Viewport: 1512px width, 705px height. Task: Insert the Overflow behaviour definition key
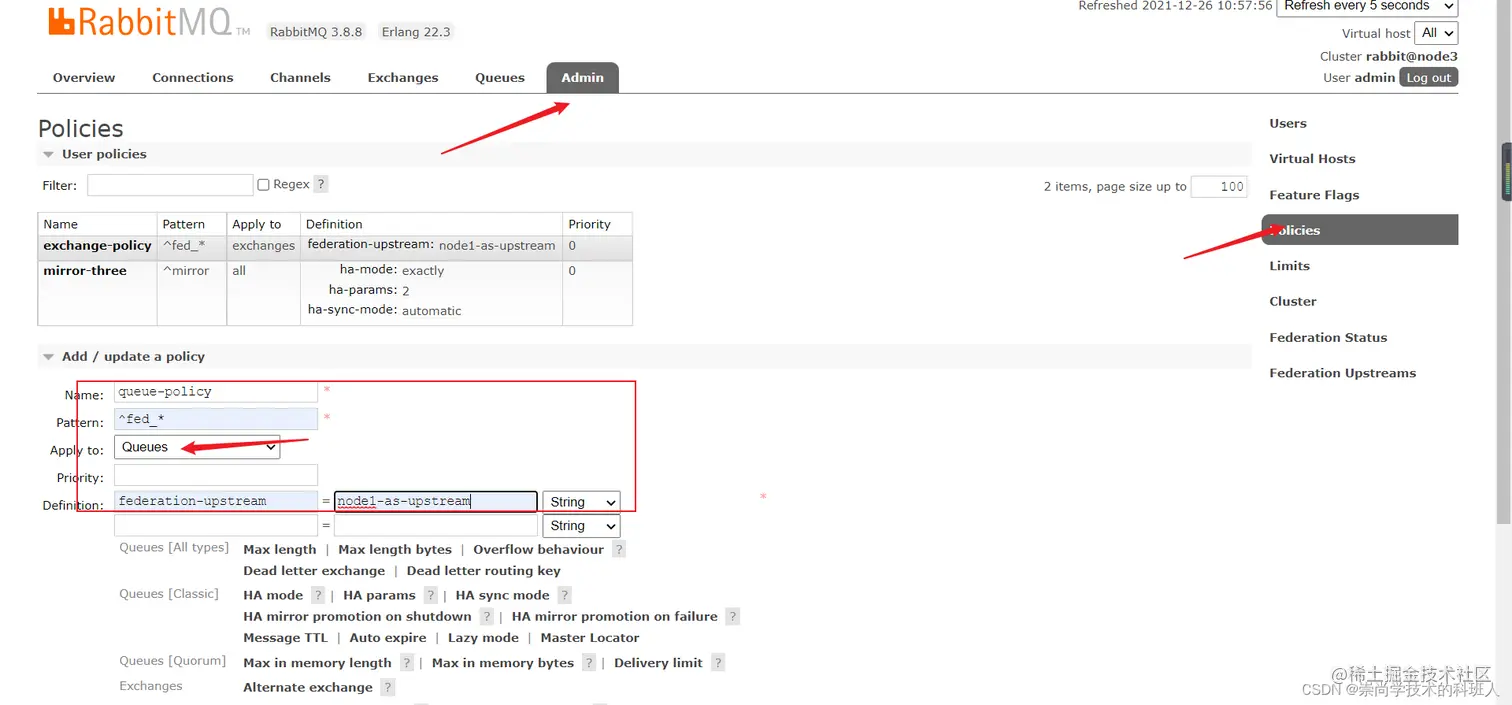(x=538, y=549)
